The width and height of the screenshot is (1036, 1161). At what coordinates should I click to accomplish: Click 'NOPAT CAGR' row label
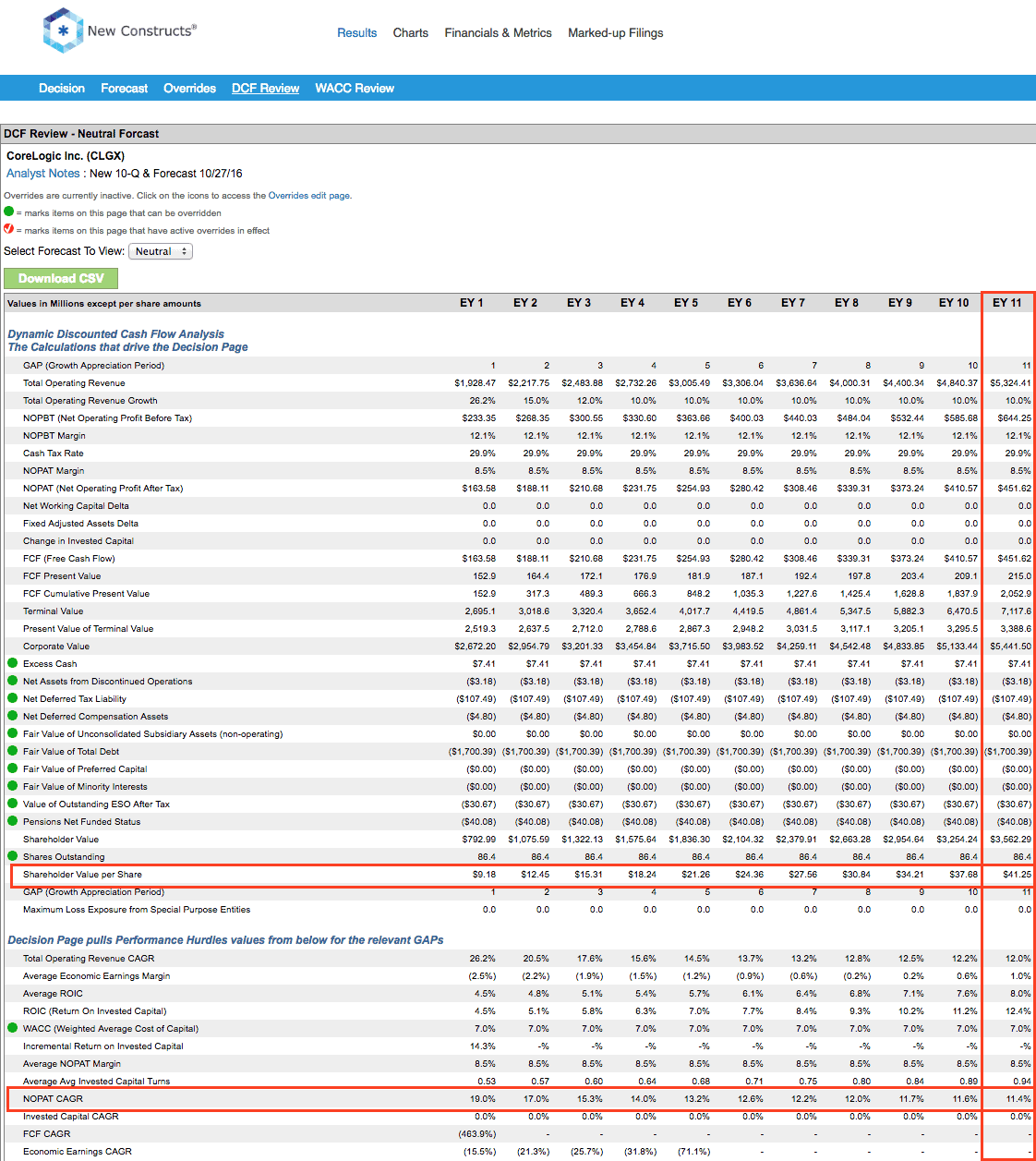point(53,1098)
